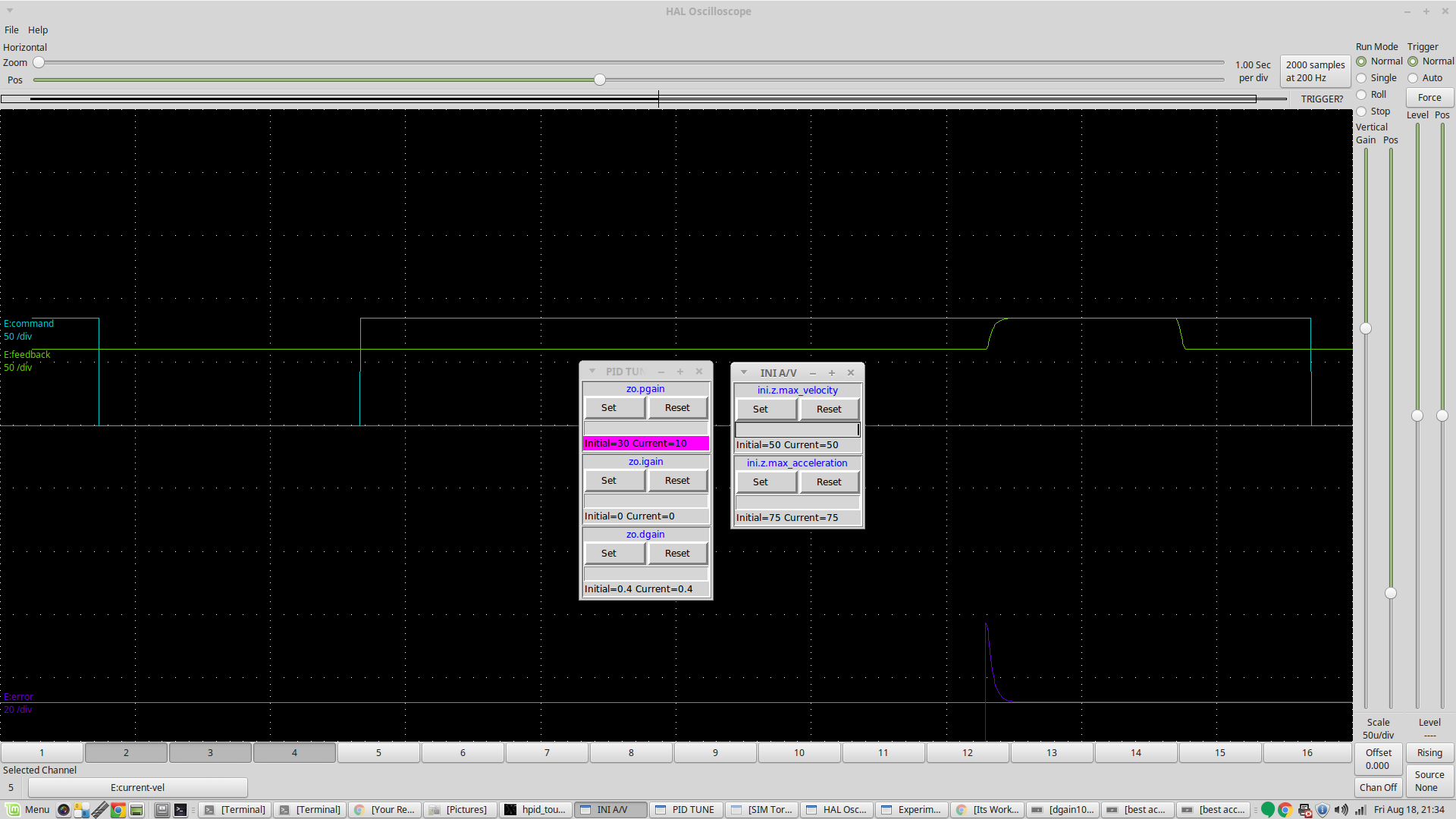Click the Trigger Pos slider handle
This screenshot has height=819, width=1456.
click(1442, 416)
